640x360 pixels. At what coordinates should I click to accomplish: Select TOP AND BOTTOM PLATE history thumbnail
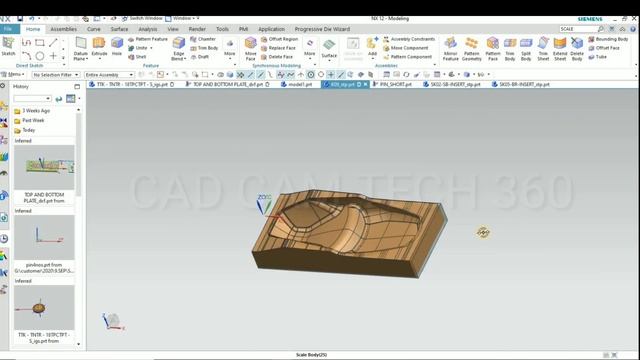44,167
